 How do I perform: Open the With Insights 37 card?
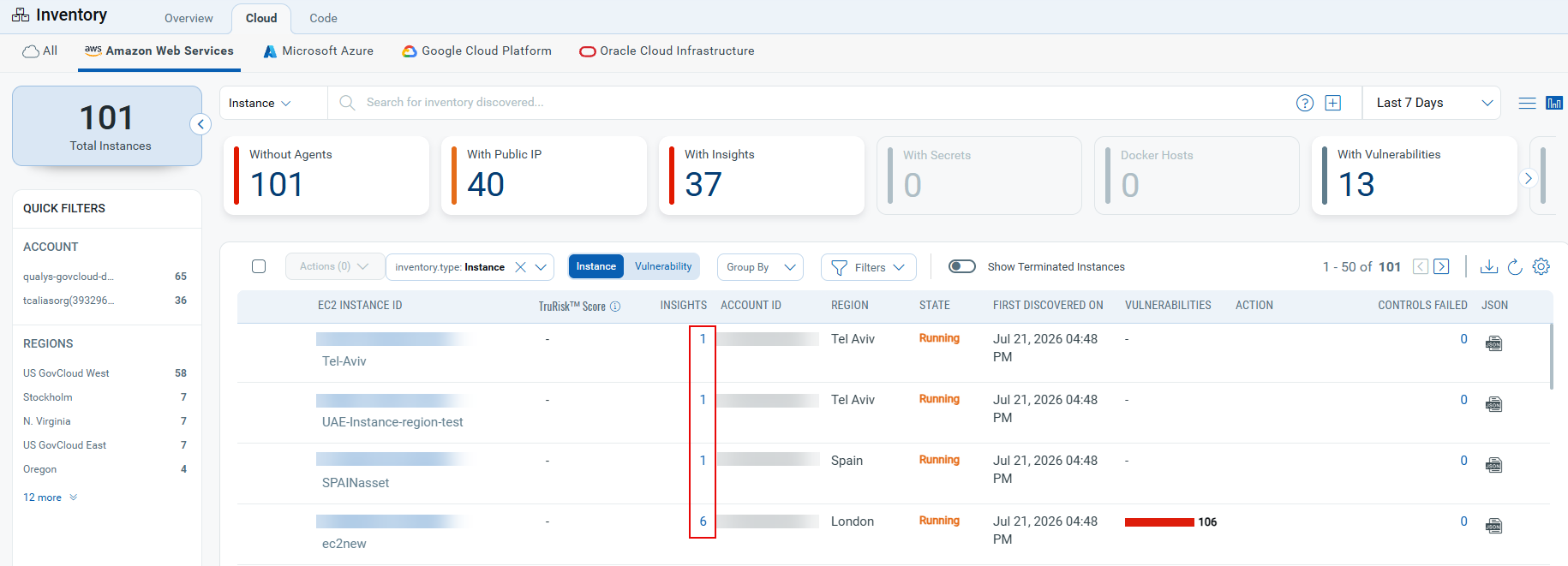pyautogui.click(x=762, y=176)
